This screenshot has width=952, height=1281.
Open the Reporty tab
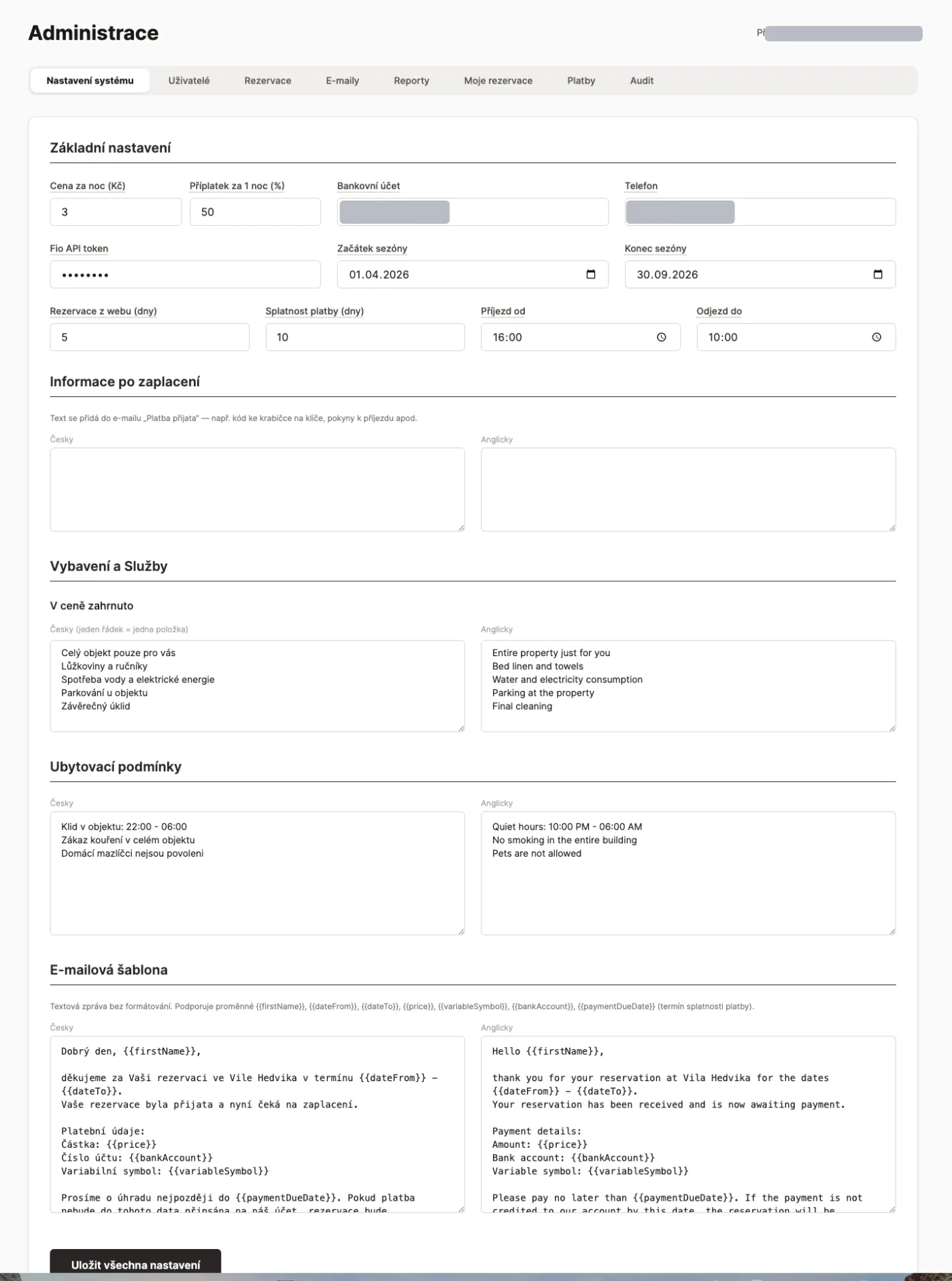pos(411,80)
